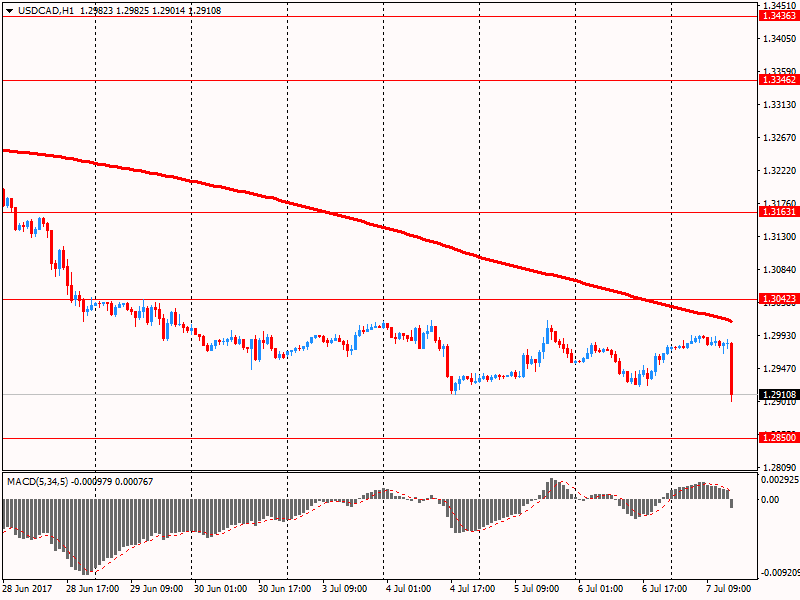This screenshot has width=800, height=600.
Task: Click the 1.29930 price scale value
Action: coord(780,335)
